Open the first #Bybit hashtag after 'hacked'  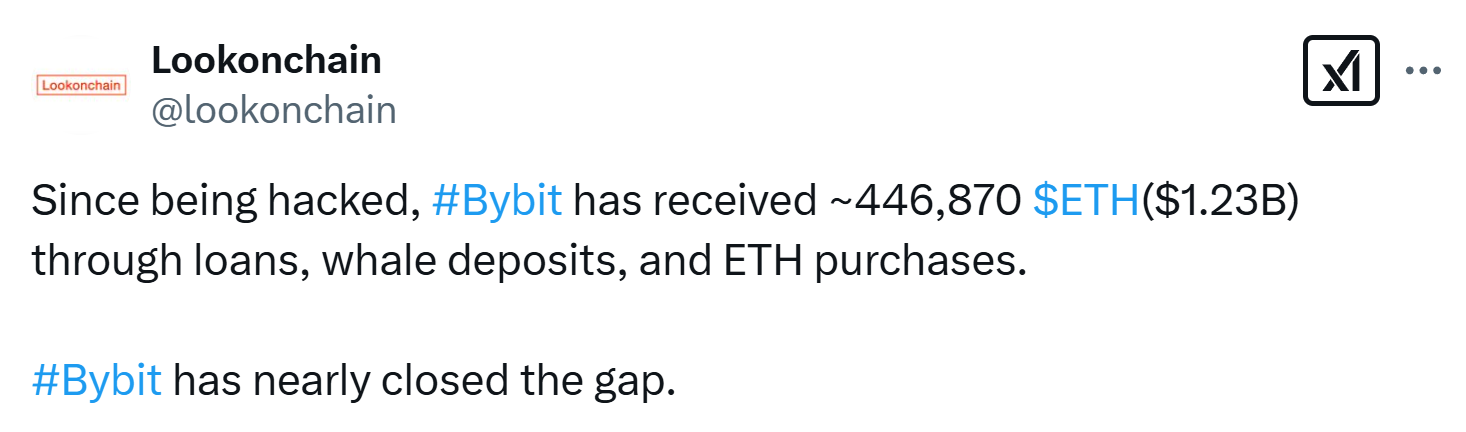(x=497, y=203)
